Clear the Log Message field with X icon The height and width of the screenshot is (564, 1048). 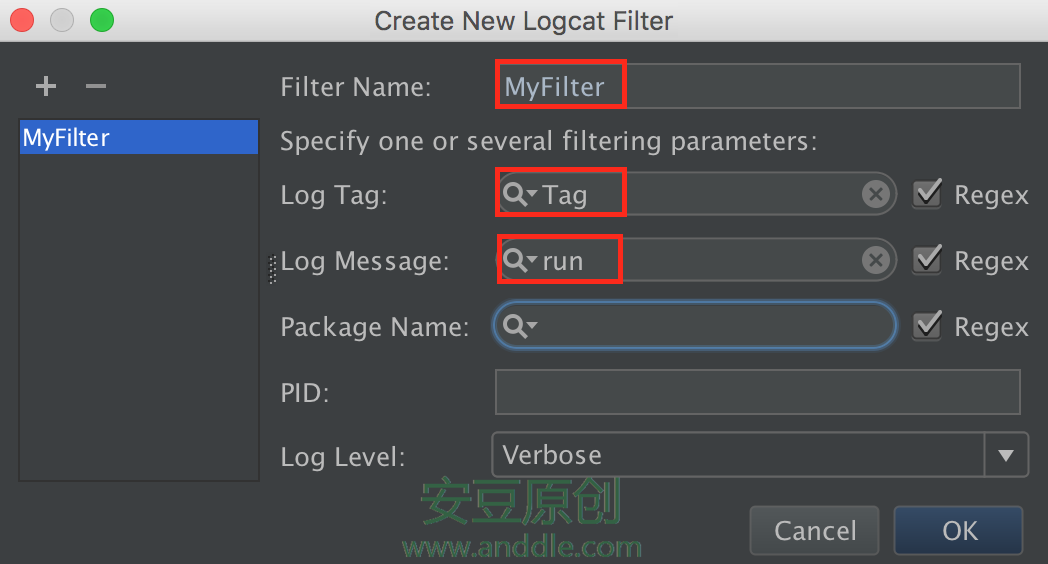click(876, 261)
